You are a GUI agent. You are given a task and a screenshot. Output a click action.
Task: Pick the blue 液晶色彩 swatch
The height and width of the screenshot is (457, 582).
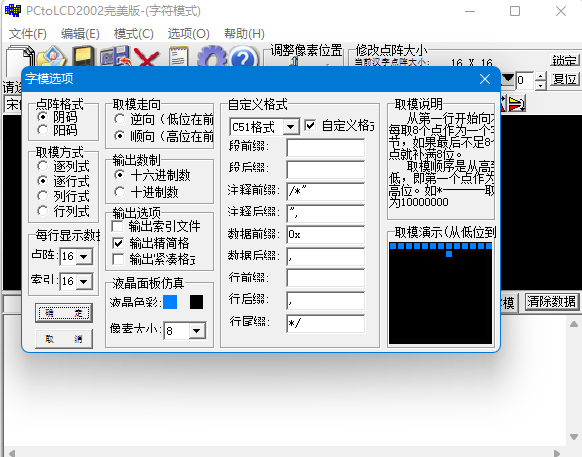tap(170, 302)
